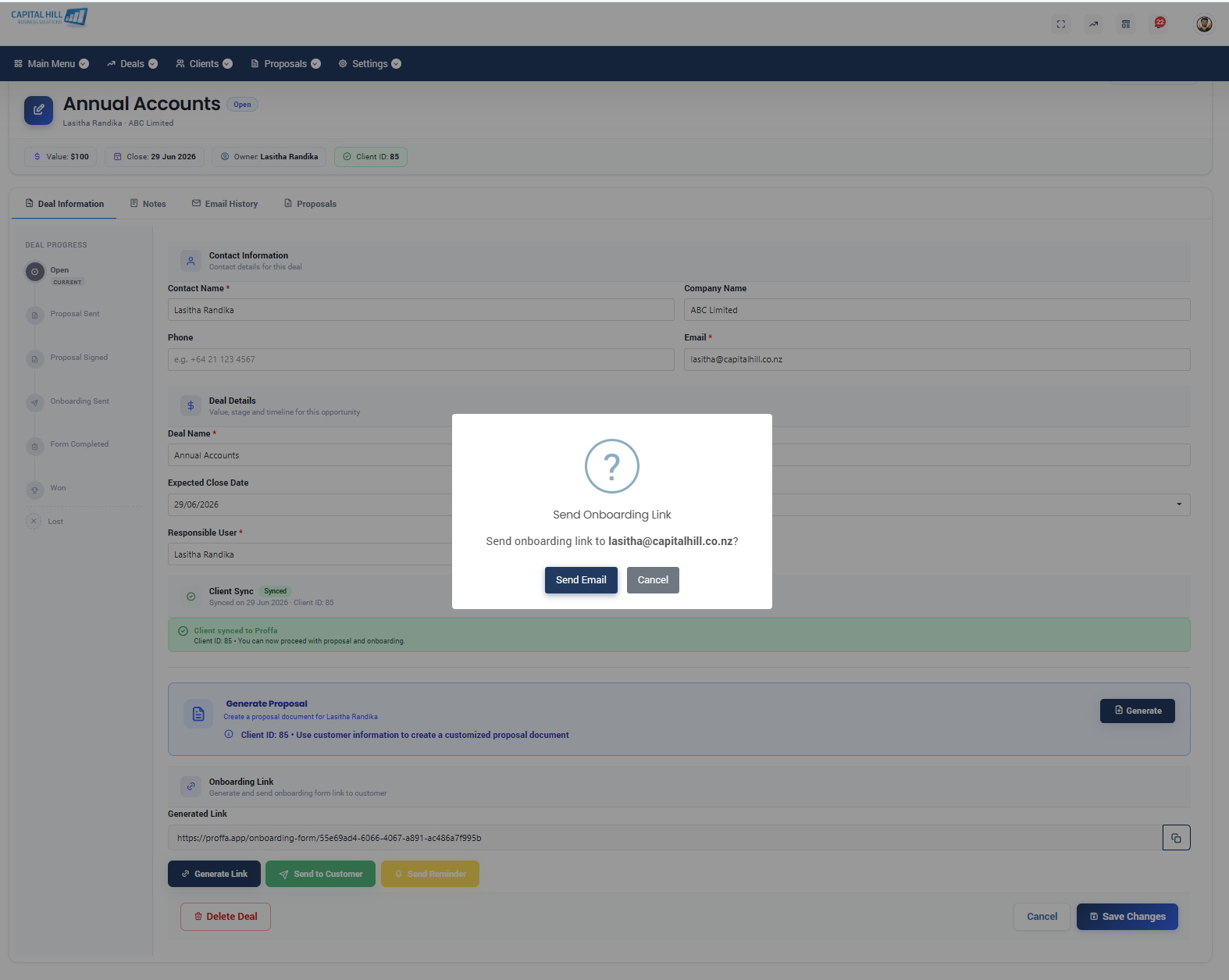Click the Company Name field
1229x980 pixels.
pos(937,310)
